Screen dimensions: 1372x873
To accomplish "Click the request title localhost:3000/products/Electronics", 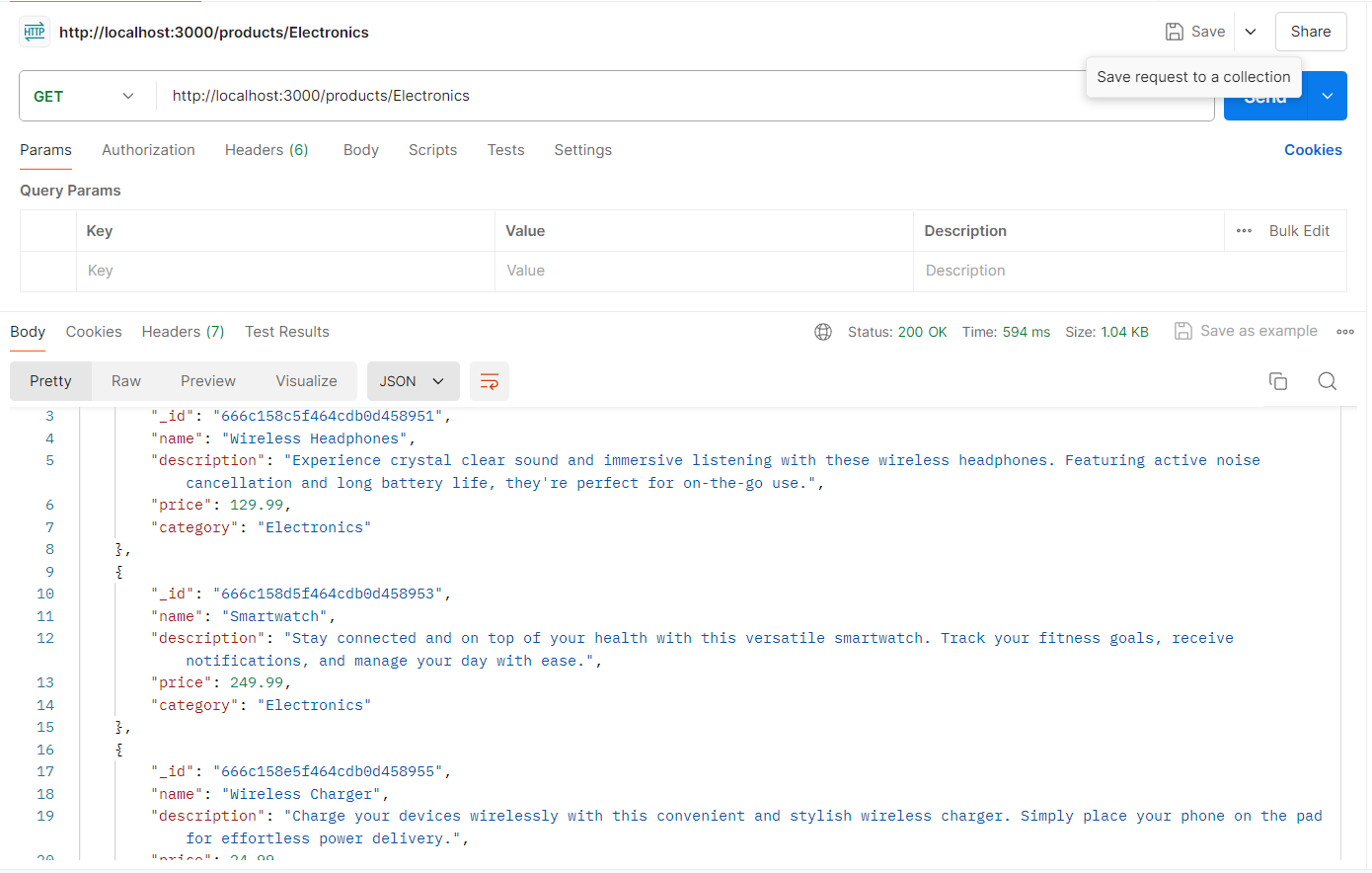I will (x=214, y=33).
